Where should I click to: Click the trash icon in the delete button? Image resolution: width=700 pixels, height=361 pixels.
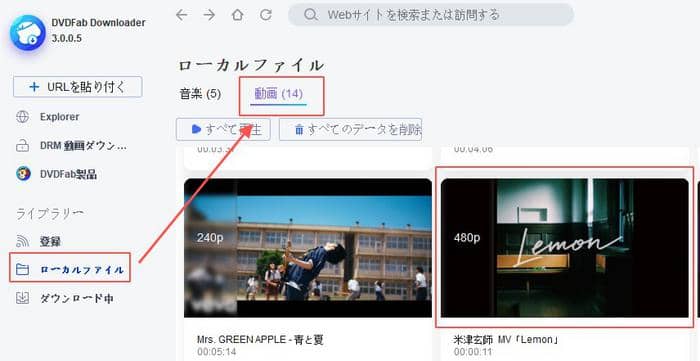click(x=299, y=130)
